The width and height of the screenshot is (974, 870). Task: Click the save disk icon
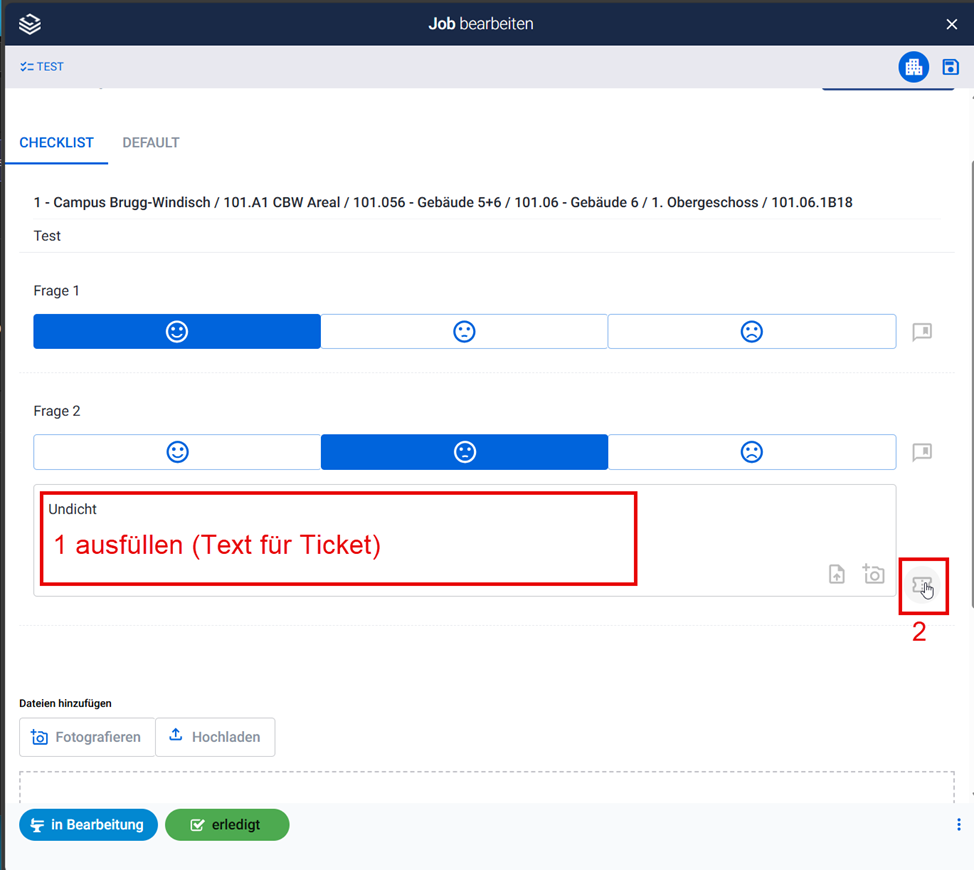950,67
